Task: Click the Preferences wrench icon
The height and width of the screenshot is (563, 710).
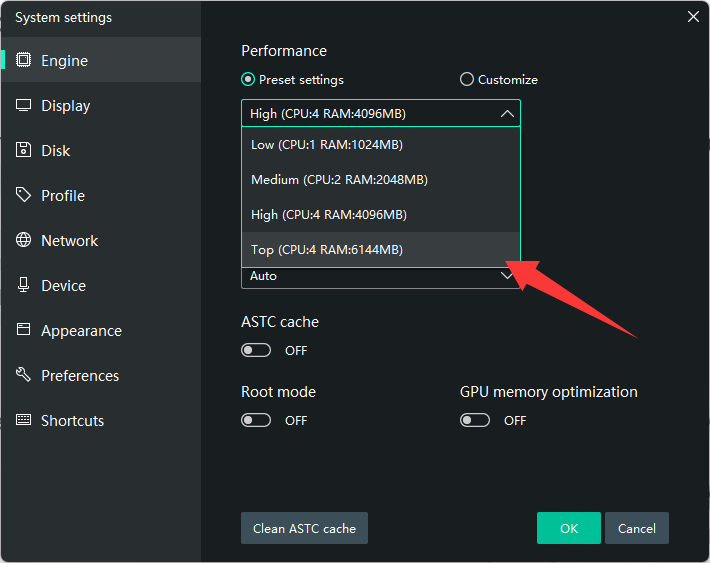Action: (x=24, y=376)
